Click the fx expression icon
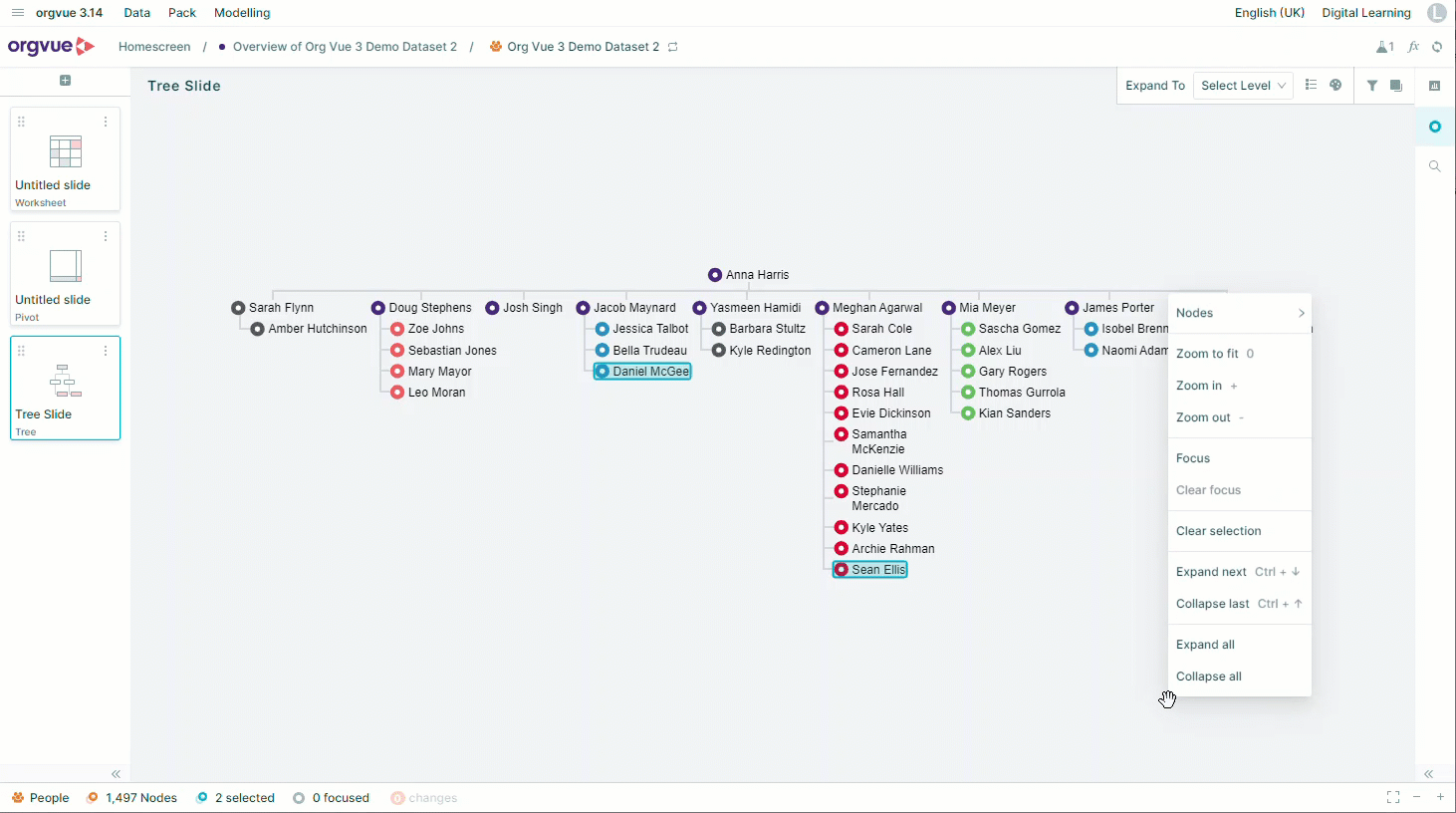 [x=1413, y=47]
